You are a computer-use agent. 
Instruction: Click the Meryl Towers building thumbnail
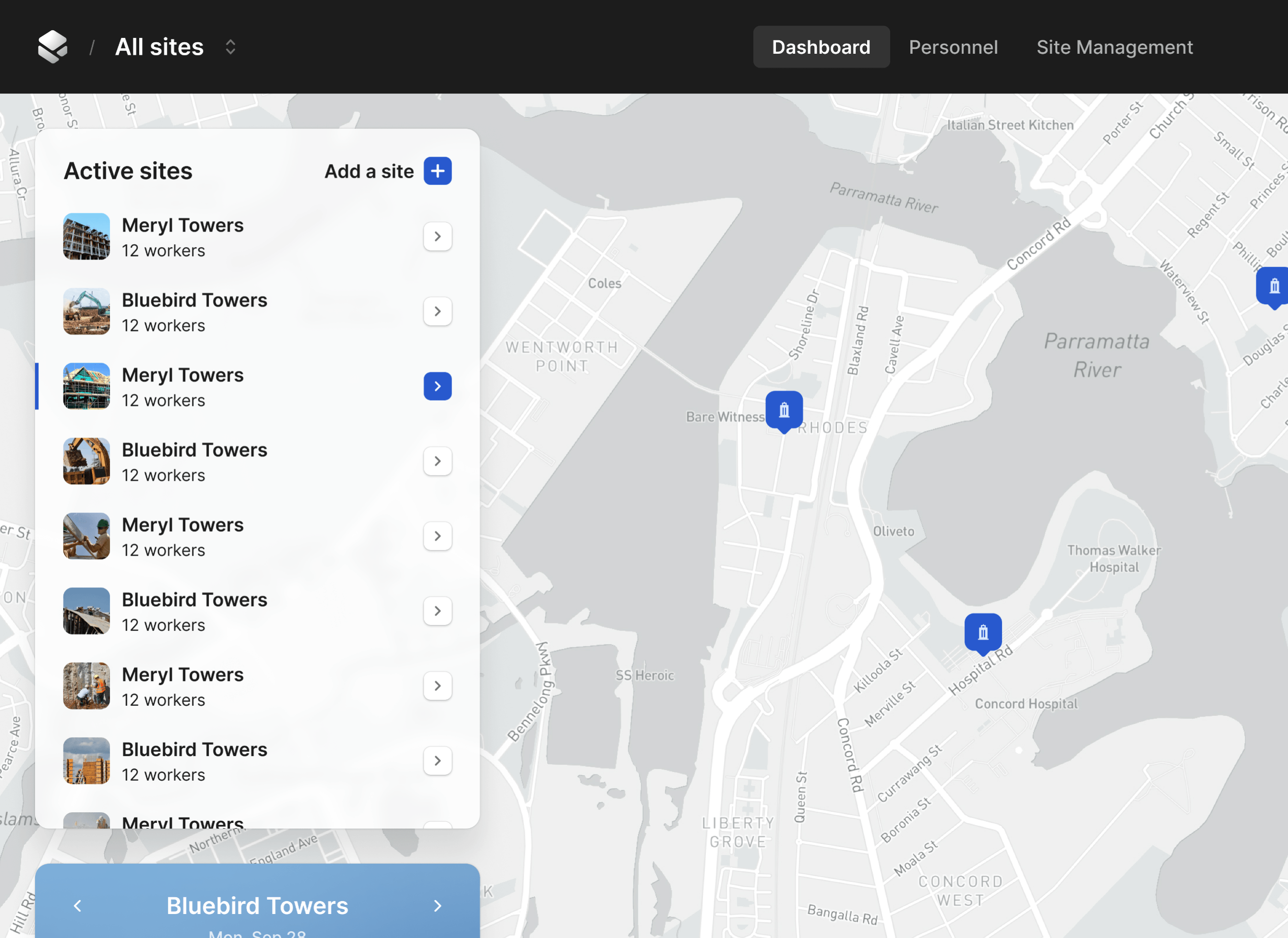tap(86, 236)
